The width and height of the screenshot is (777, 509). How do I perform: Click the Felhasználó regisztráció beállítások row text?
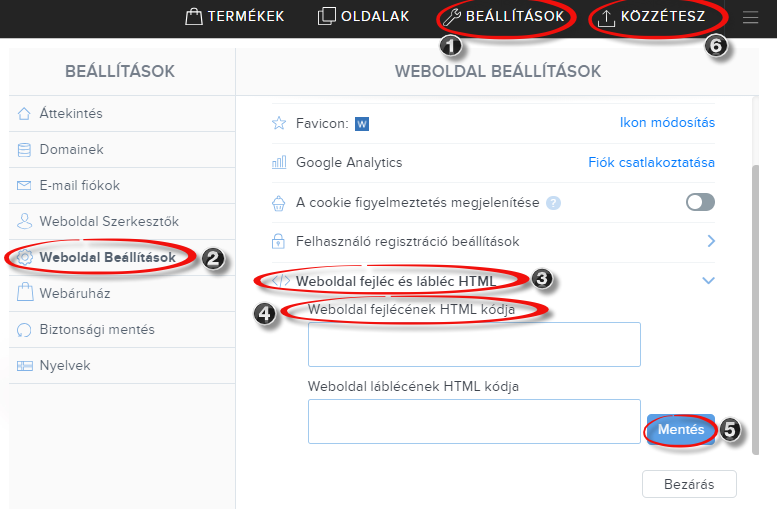click(x=407, y=241)
